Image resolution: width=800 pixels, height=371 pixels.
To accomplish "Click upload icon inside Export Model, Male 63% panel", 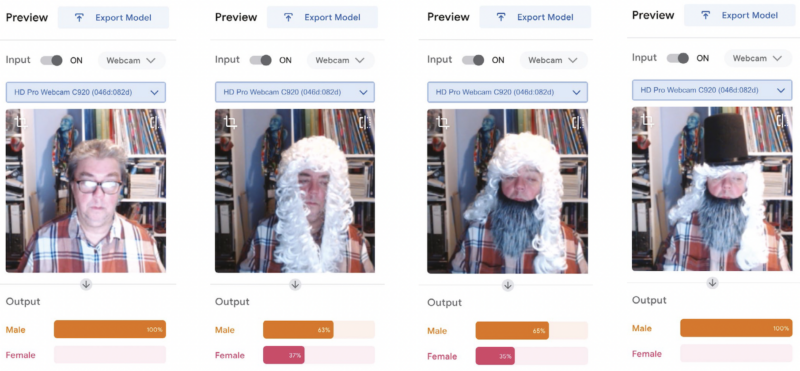I will click(288, 17).
